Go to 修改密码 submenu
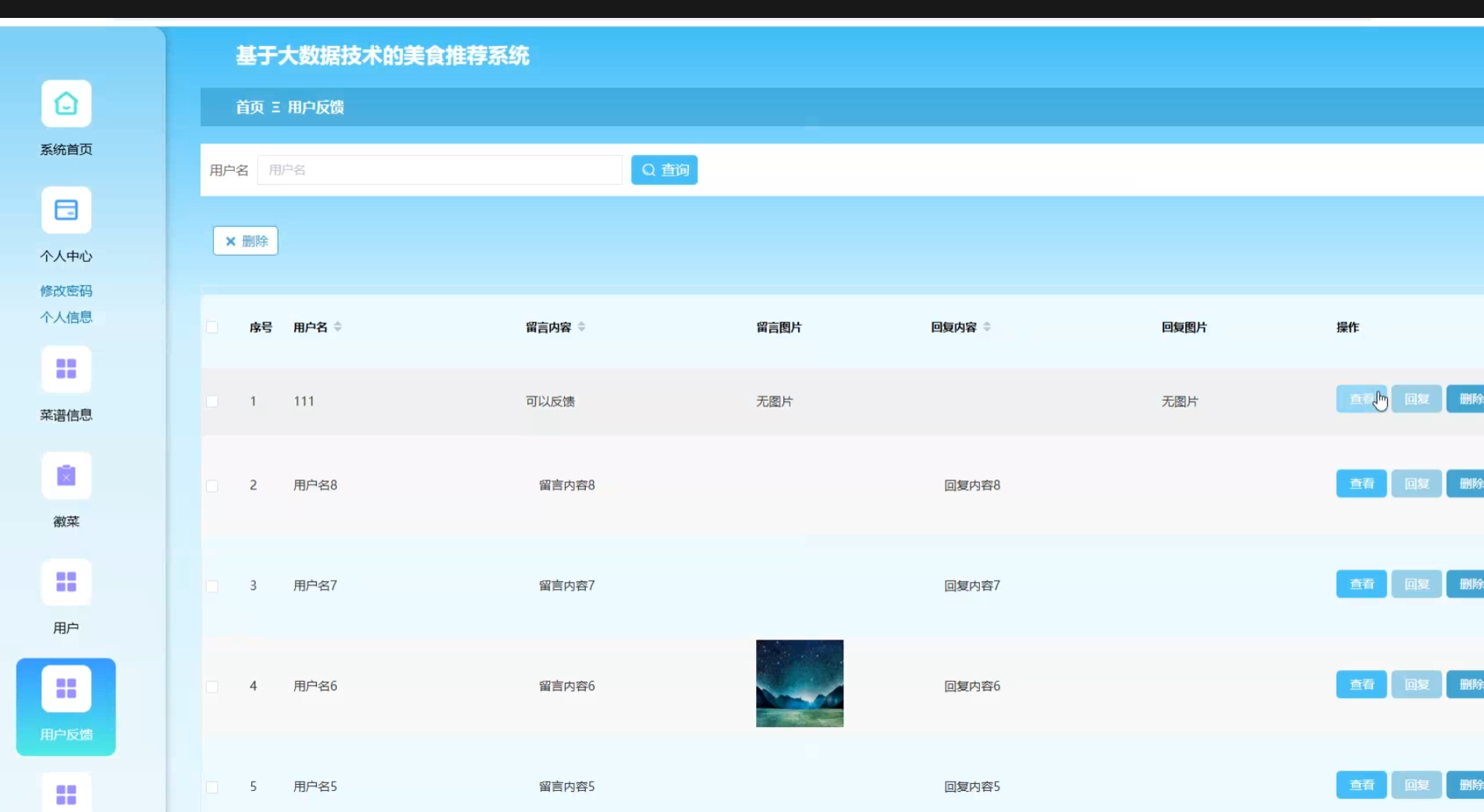The image size is (1484, 812). (66, 291)
